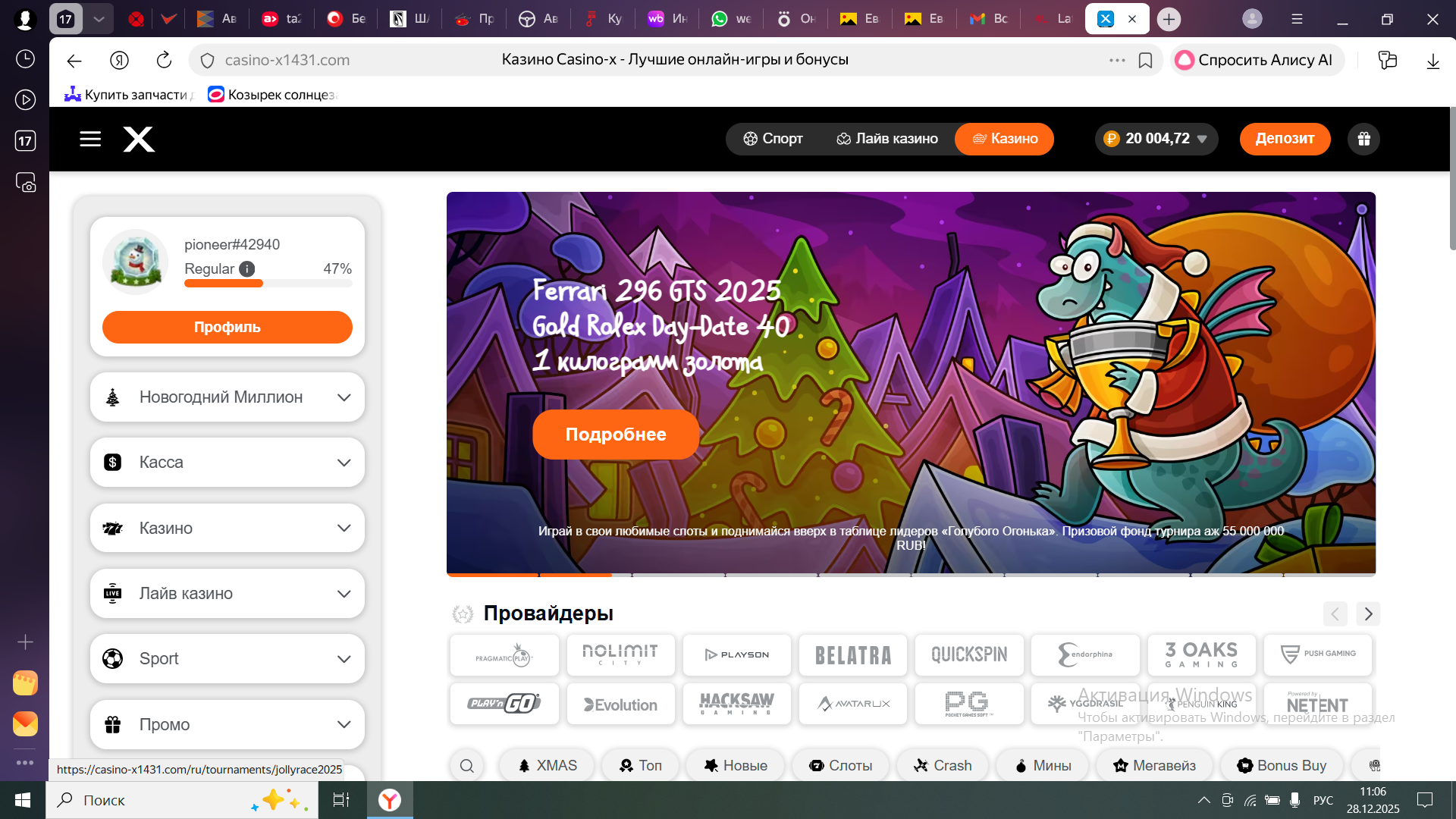Image resolution: width=1456 pixels, height=819 pixels.
Task: Open the hamburger menu in the casino header
Action: [90, 139]
